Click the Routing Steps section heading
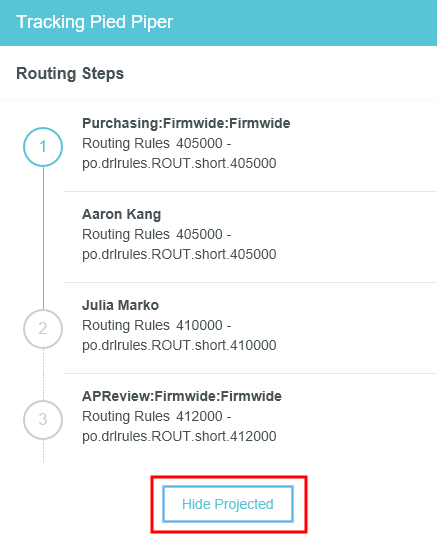437x540 pixels. coord(70,74)
